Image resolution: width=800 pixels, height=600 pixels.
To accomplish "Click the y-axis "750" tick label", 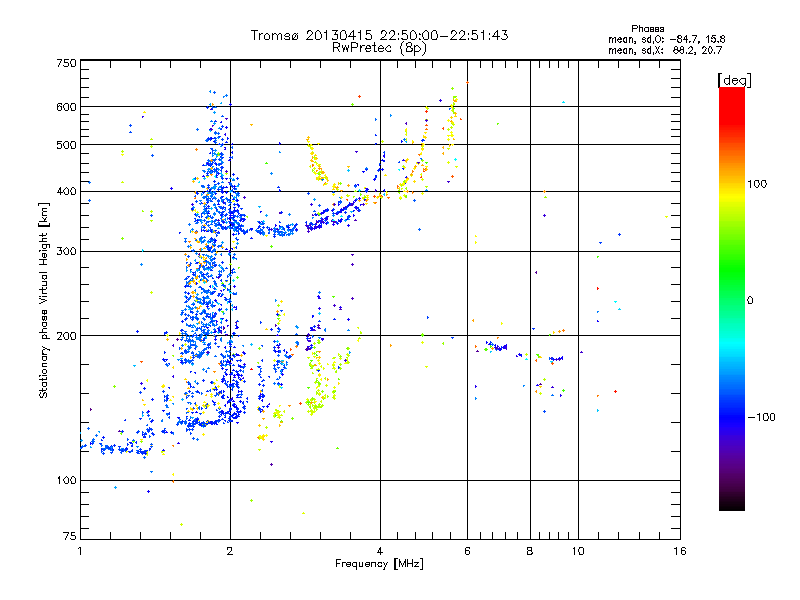I will click(66, 63).
